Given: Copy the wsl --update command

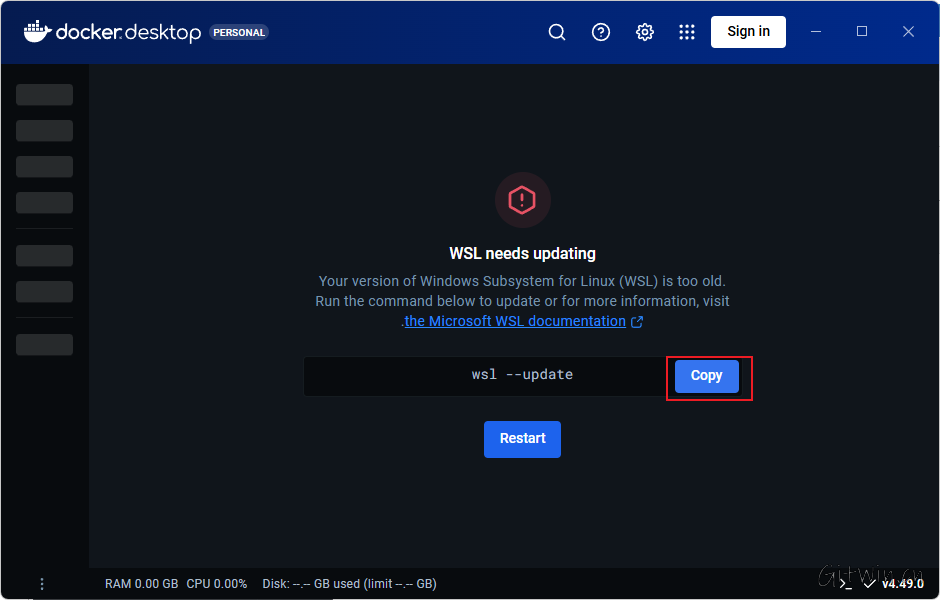Looking at the screenshot, I should pyautogui.click(x=706, y=376).
